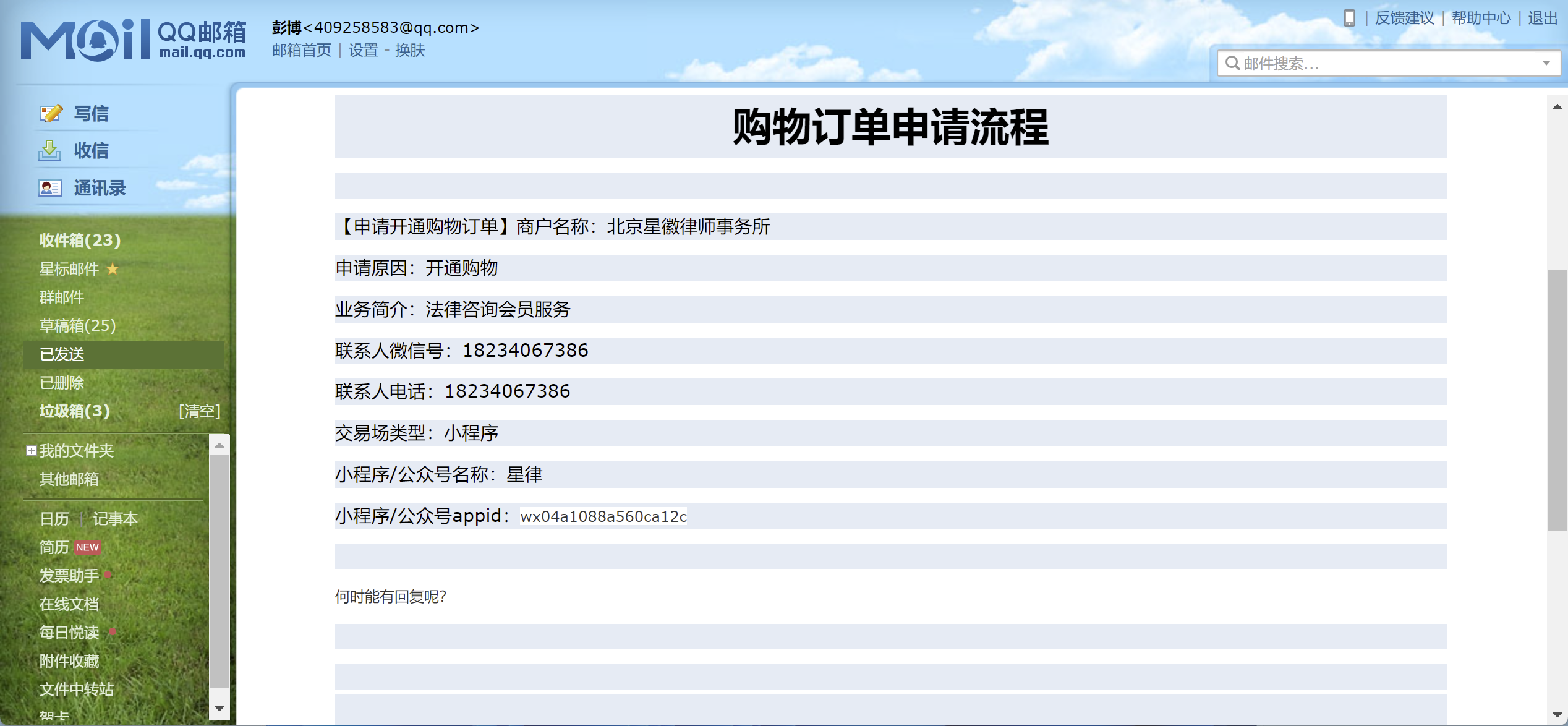Click main page vertical scrollbar thumb
1568x726 pixels.
click(1557, 399)
